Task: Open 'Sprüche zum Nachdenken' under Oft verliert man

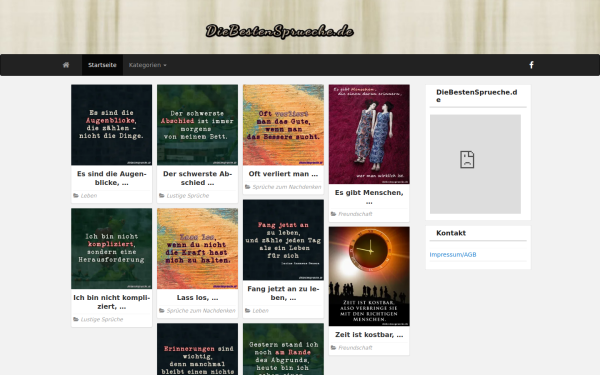Action: [x=287, y=187]
